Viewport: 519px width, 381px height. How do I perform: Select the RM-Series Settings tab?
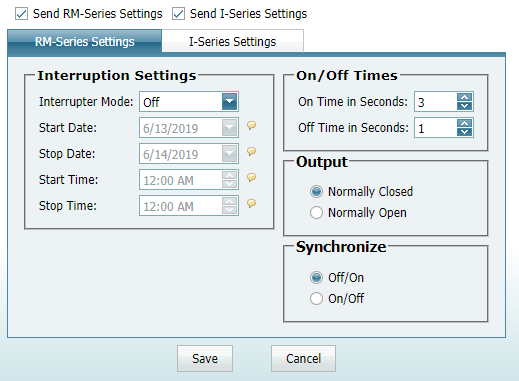pyautogui.click(x=85, y=42)
